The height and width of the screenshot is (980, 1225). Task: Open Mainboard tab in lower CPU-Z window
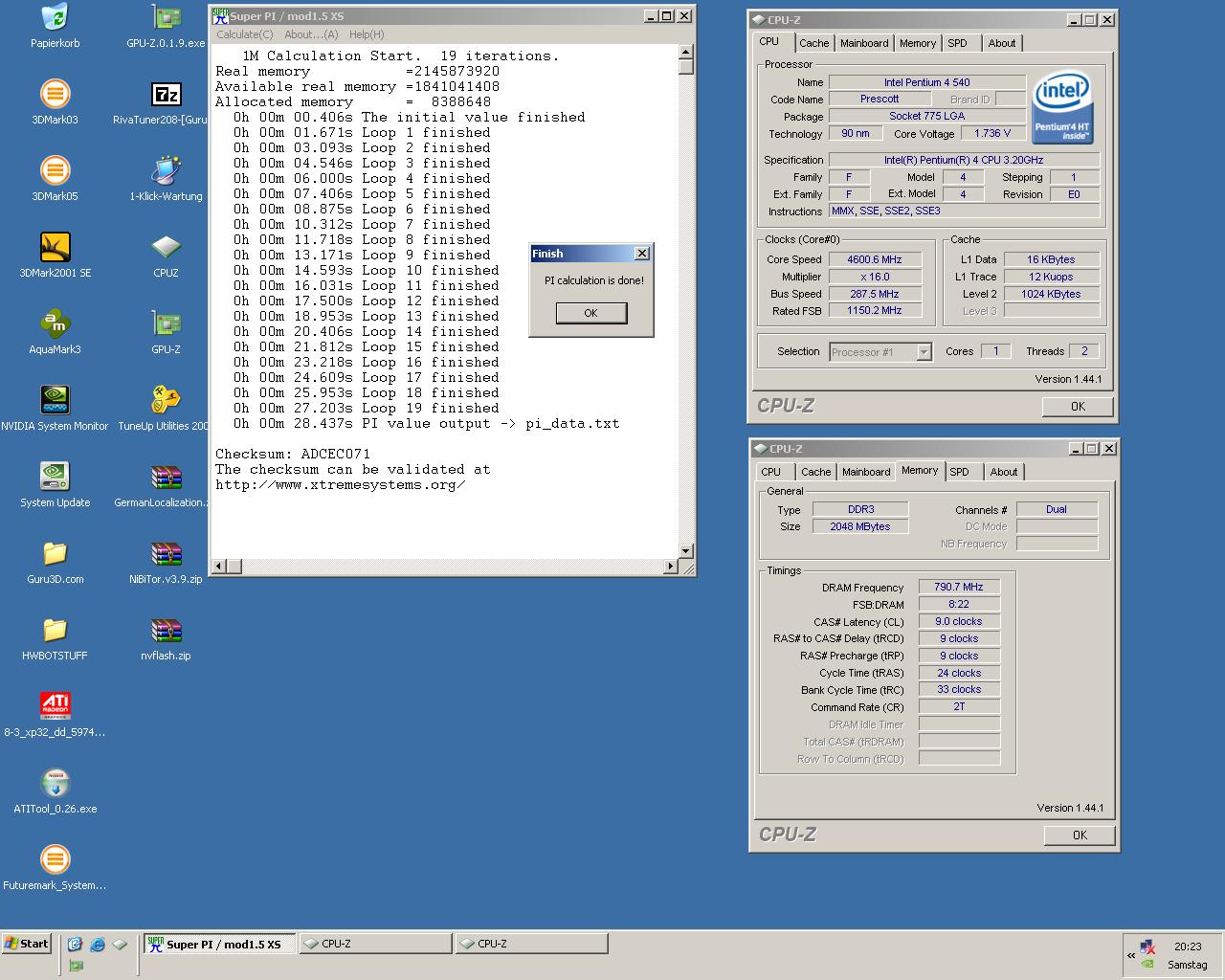point(866,472)
